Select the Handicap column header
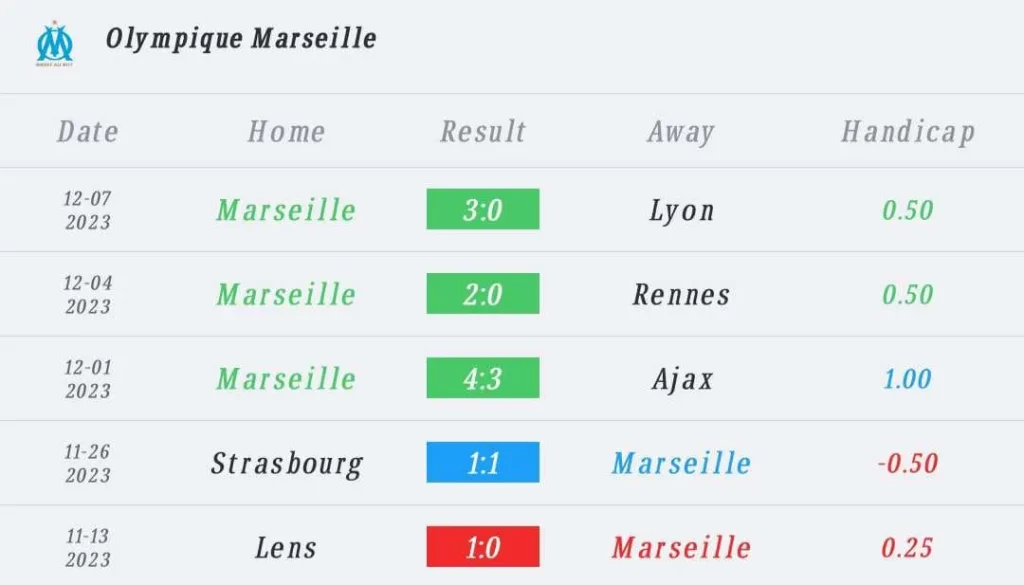The image size is (1024, 585). point(907,132)
